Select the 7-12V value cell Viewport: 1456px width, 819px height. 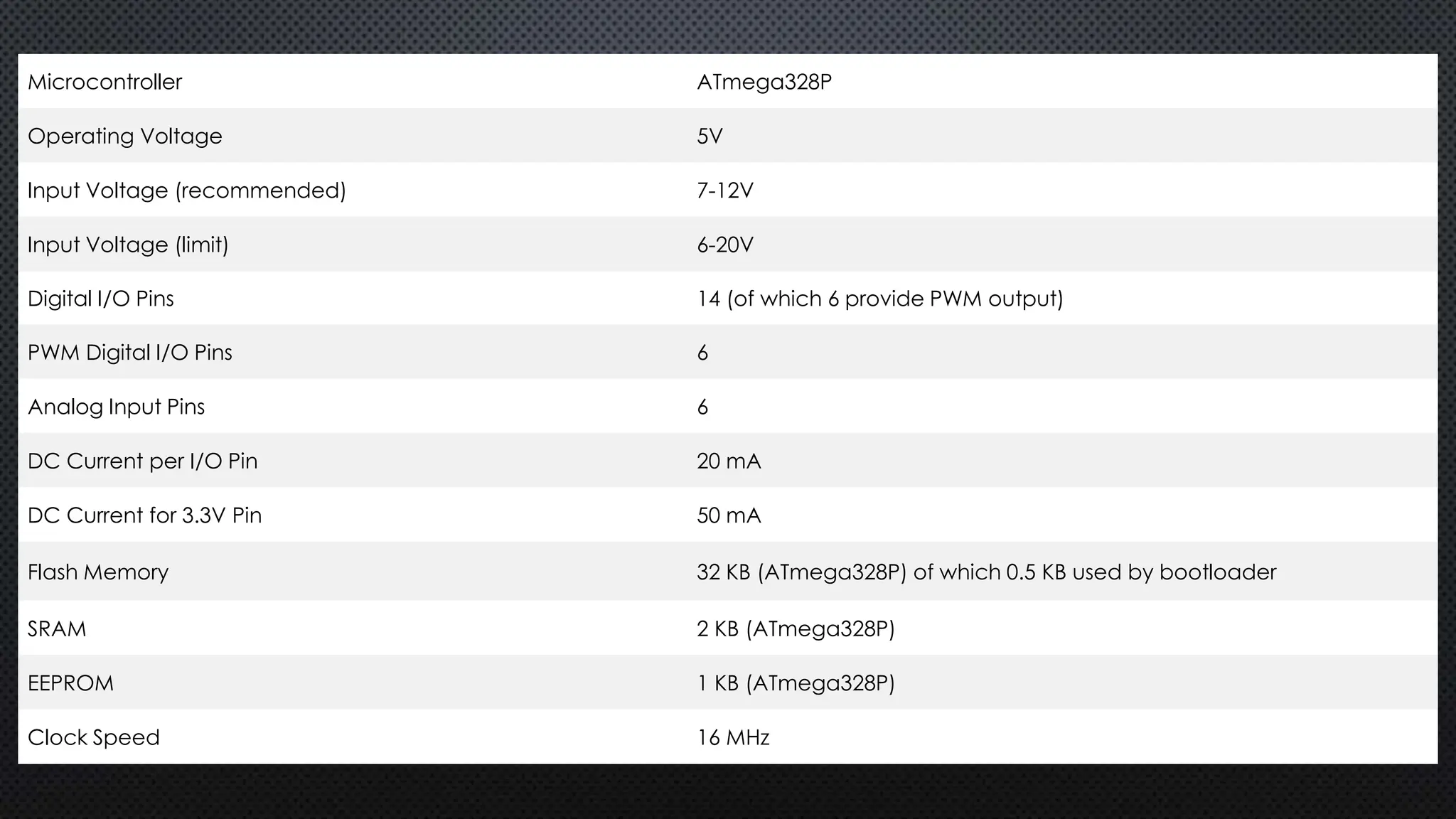[x=724, y=191]
